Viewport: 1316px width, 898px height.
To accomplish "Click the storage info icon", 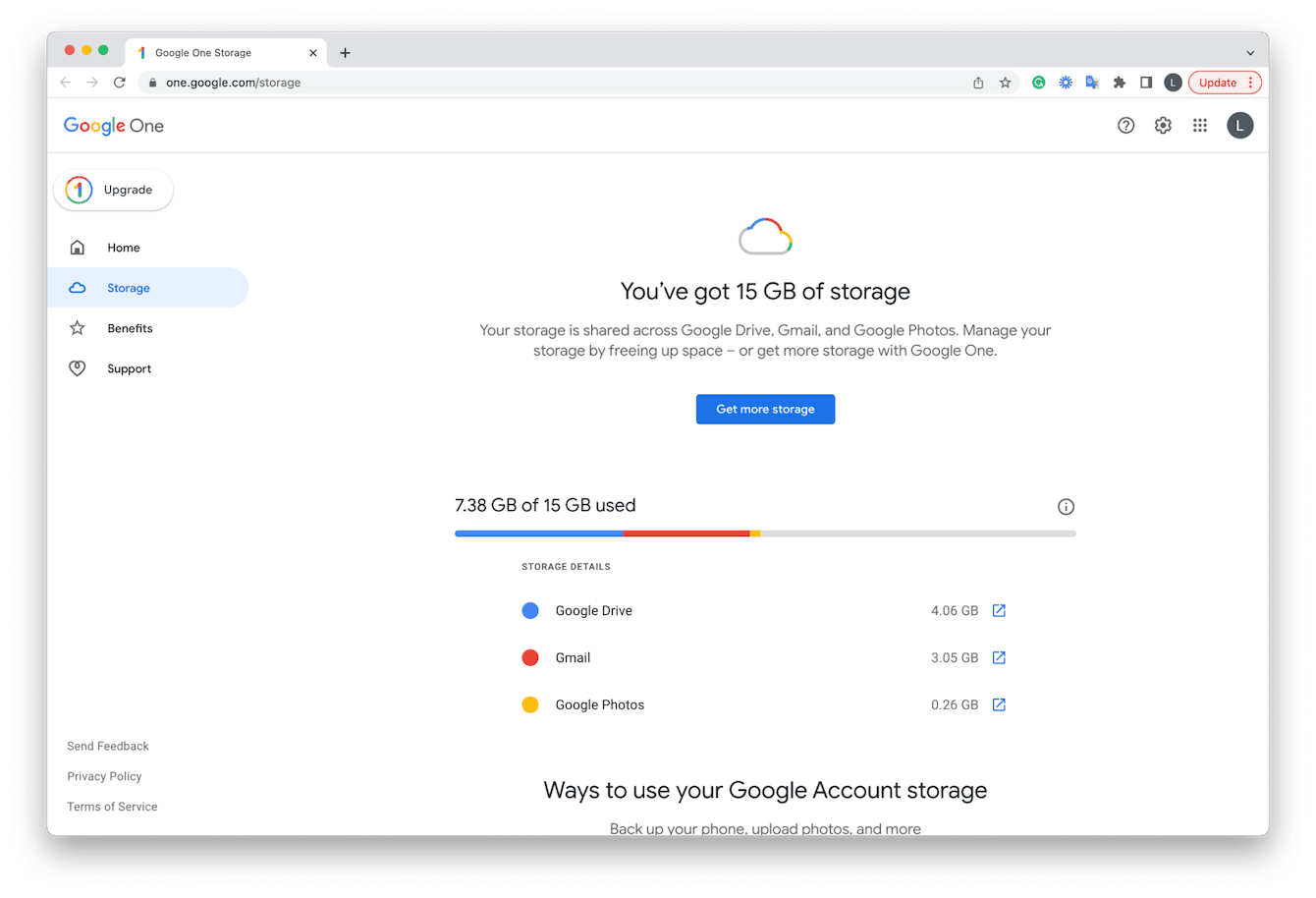I will 1066,507.
